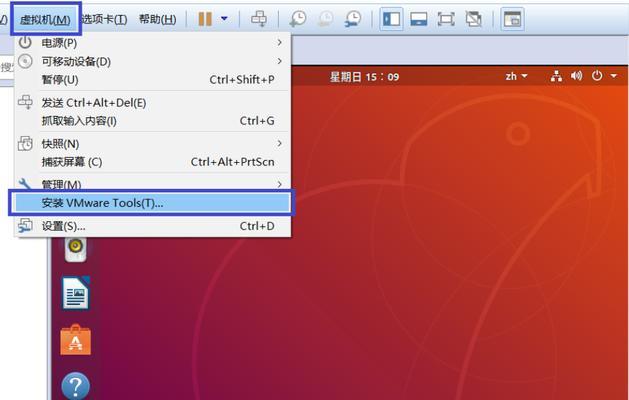Screen dimensions: 629x400
Task: Enter full screen mode toolbar icon
Action: click(446, 19)
